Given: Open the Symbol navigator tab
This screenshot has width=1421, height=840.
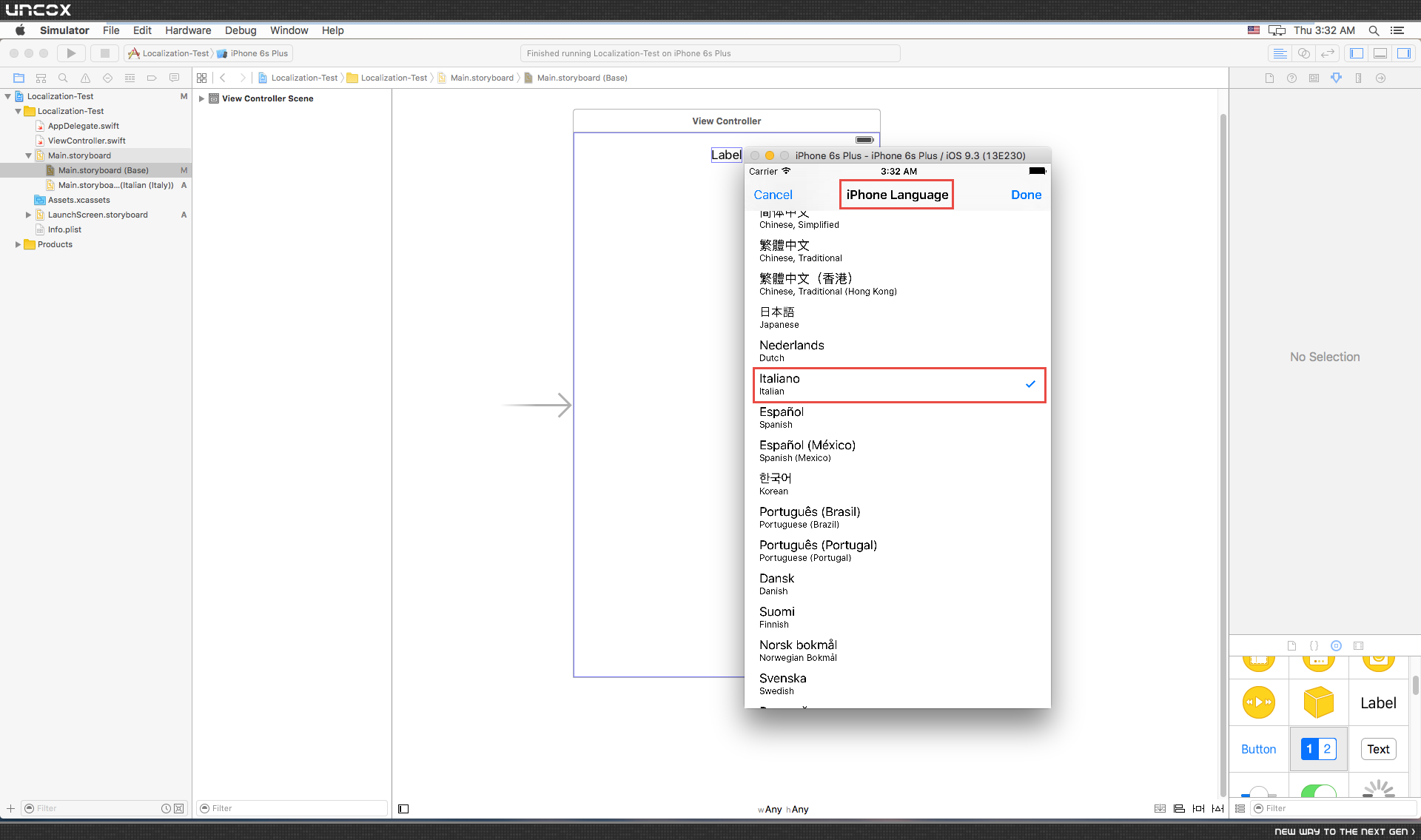Looking at the screenshot, I should tap(41, 78).
